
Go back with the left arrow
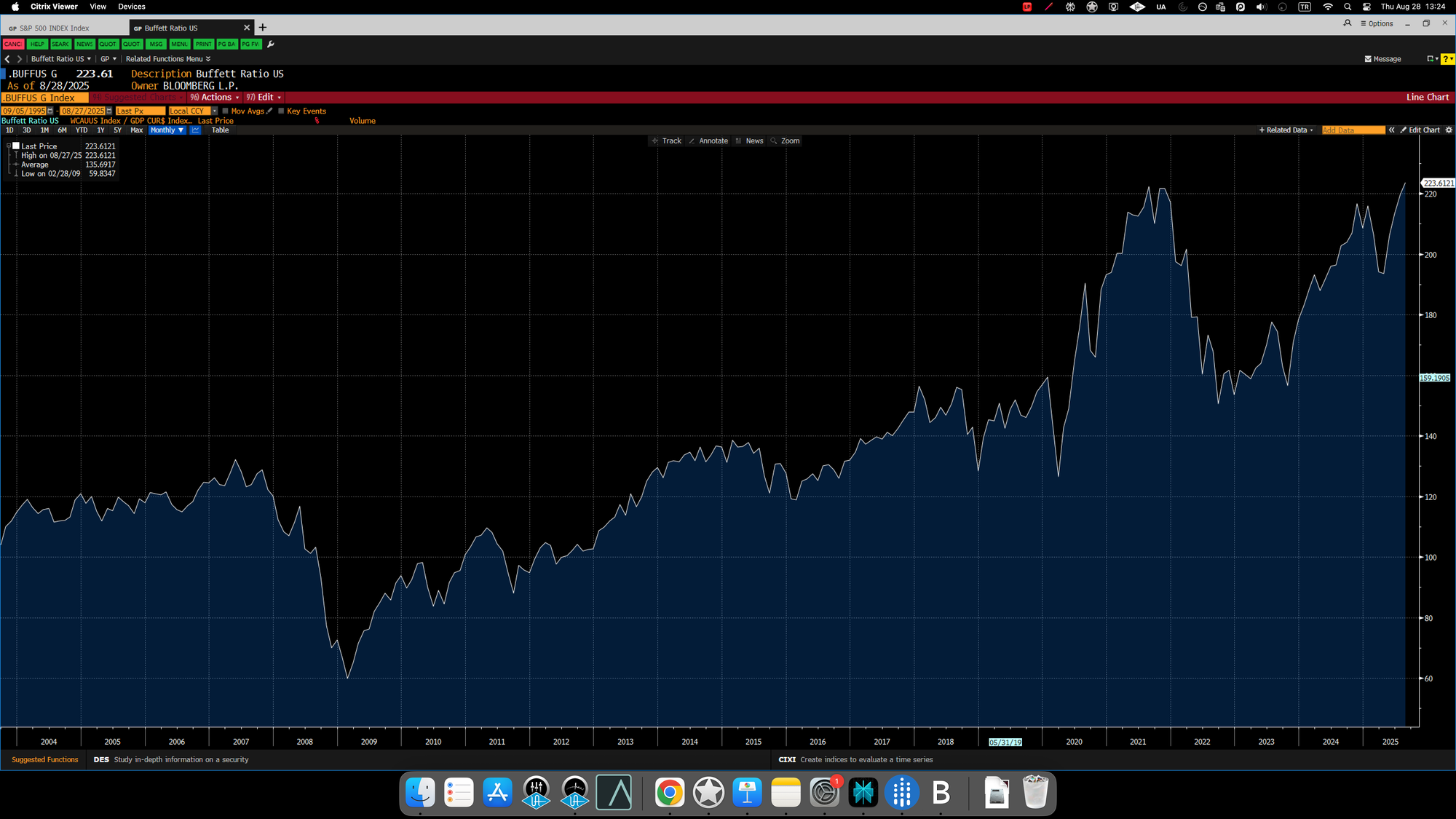[x=7, y=59]
